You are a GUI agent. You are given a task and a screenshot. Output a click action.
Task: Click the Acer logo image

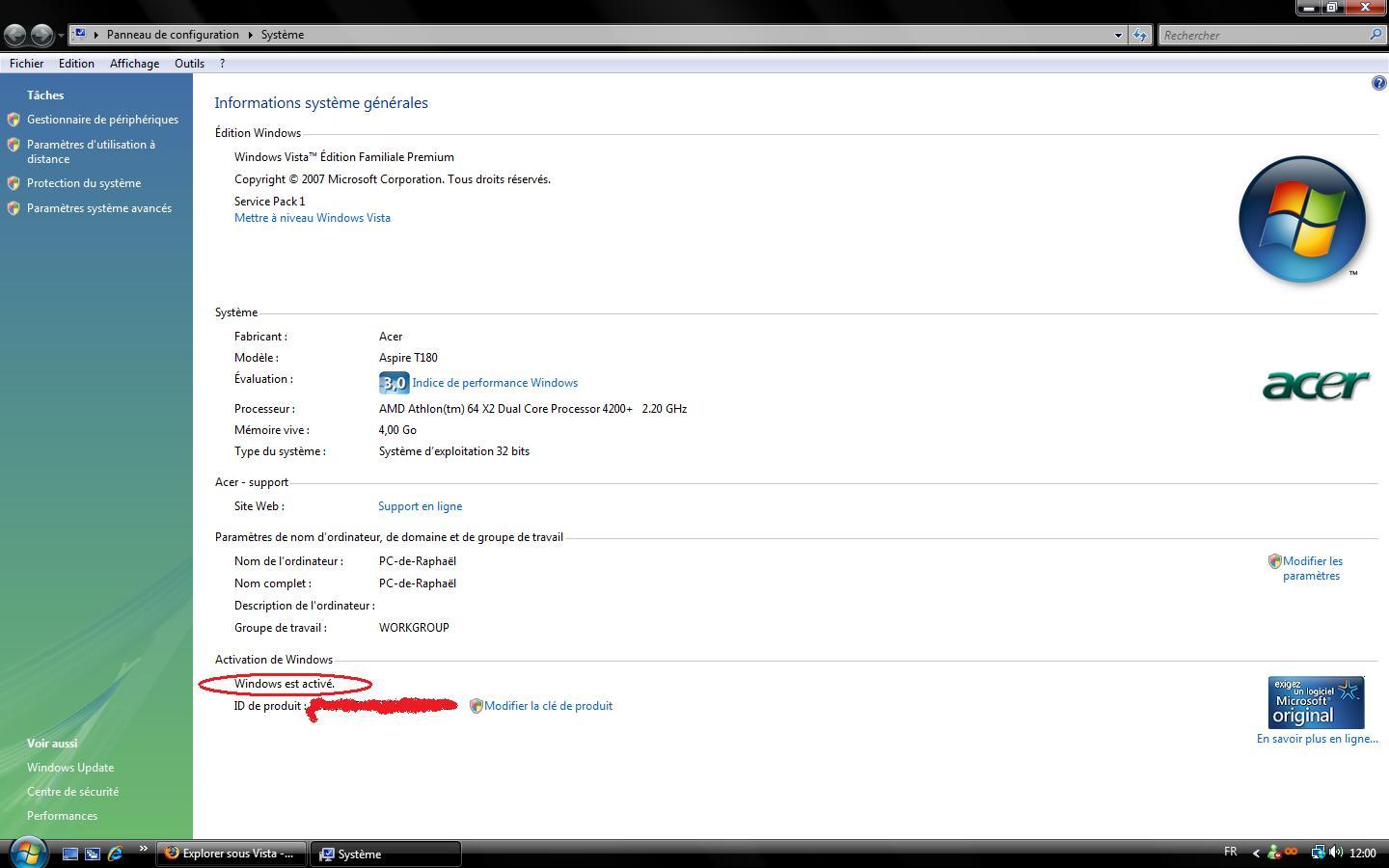[x=1316, y=385]
